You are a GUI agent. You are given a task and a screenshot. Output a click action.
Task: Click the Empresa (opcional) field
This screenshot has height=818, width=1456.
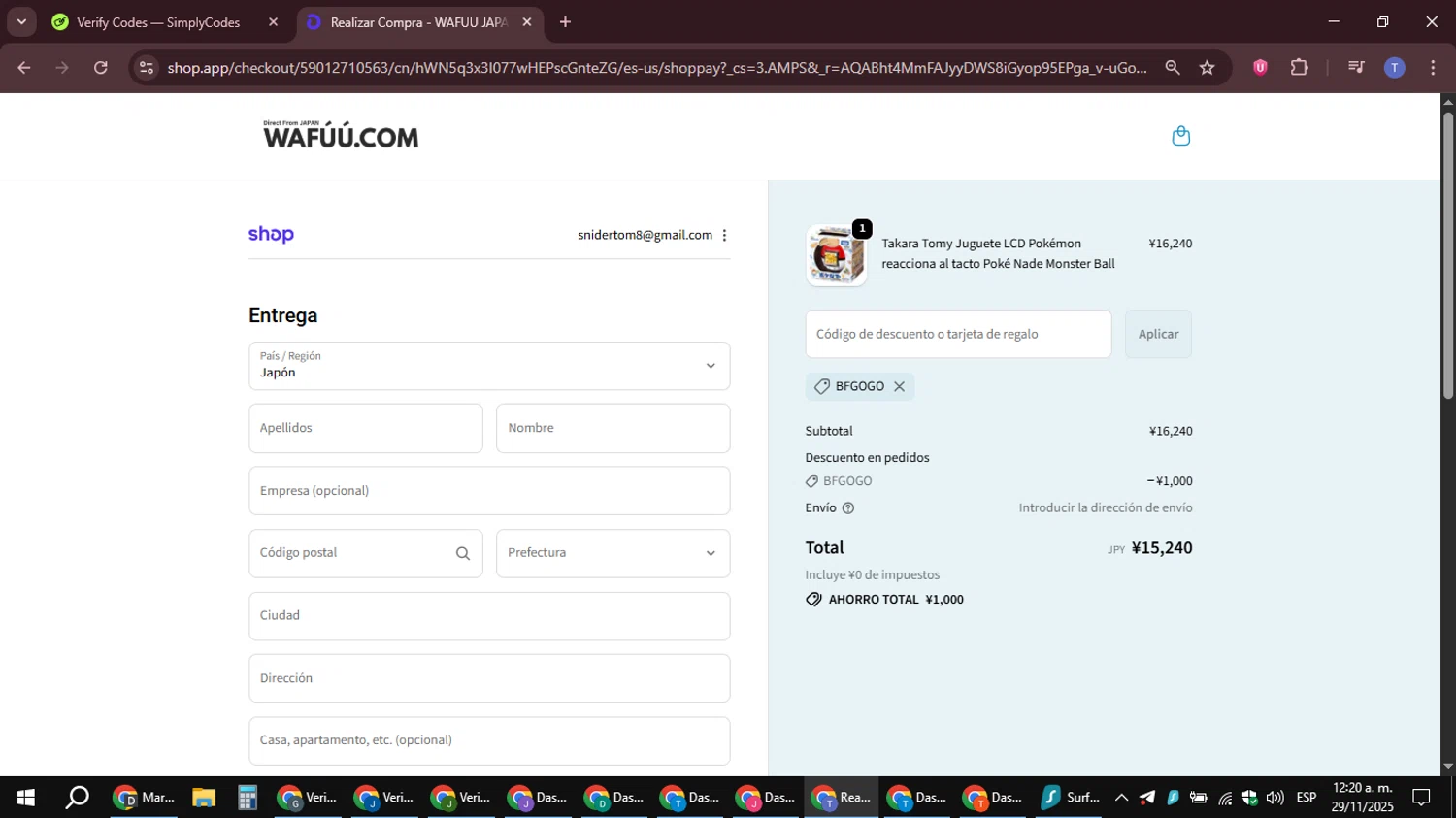coord(489,491)
